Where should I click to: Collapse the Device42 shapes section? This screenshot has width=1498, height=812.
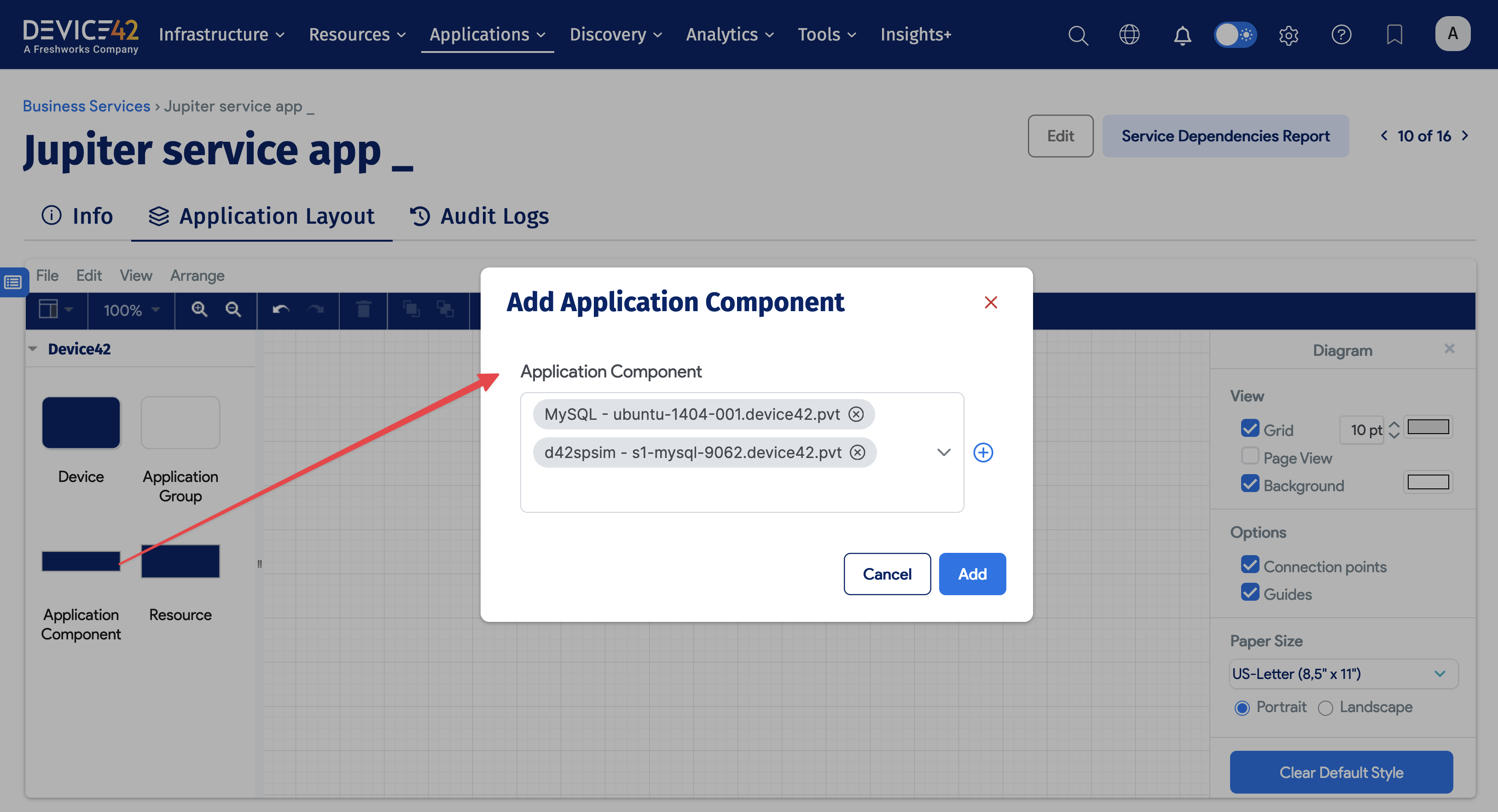pos(33,348)
